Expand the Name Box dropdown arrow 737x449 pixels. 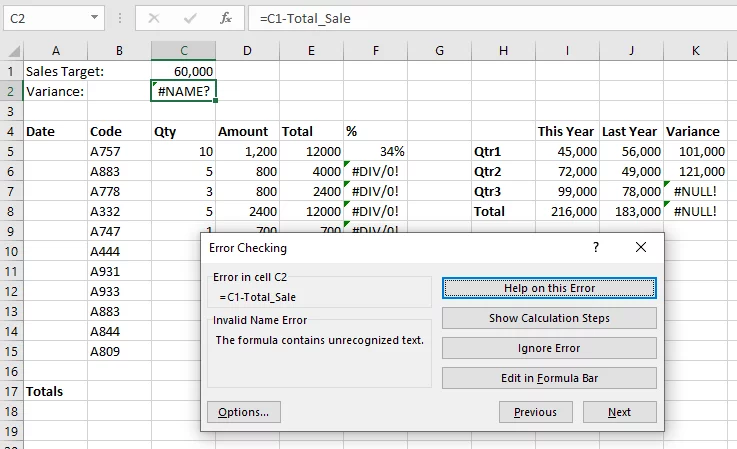(x=94, y=17)
